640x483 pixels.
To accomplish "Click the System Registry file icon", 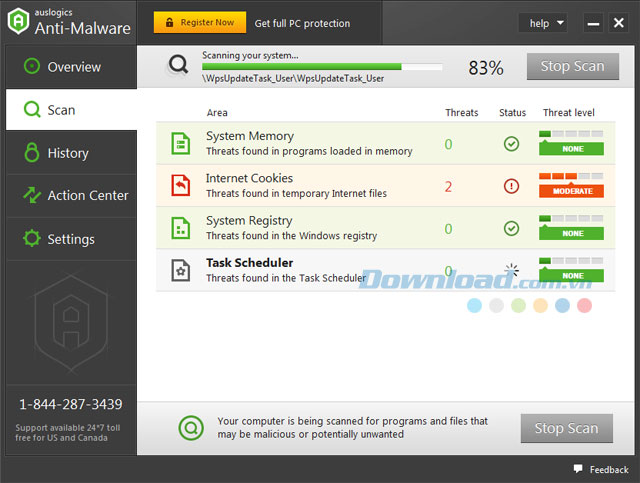I will [180, 228].
